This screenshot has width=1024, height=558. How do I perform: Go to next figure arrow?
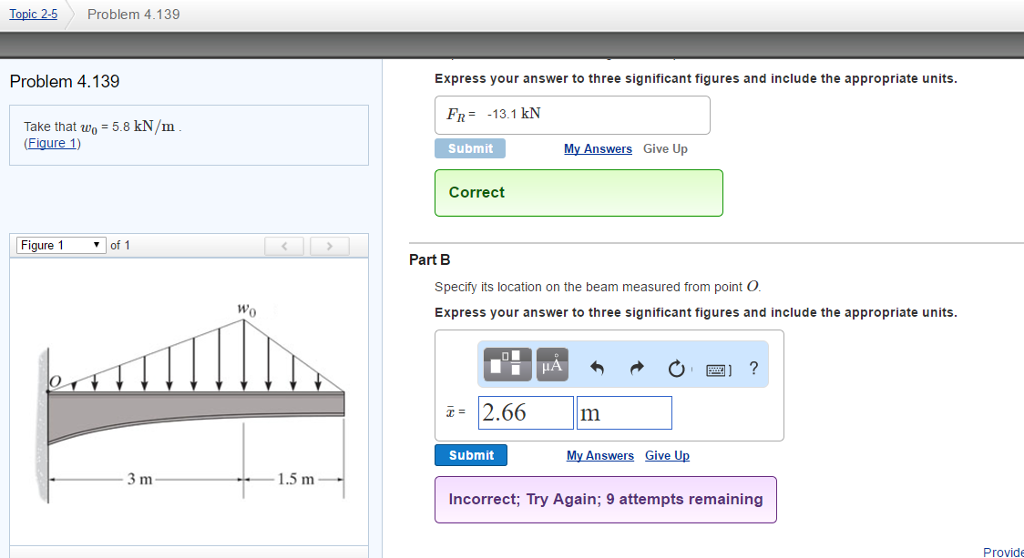pos(329,246)
